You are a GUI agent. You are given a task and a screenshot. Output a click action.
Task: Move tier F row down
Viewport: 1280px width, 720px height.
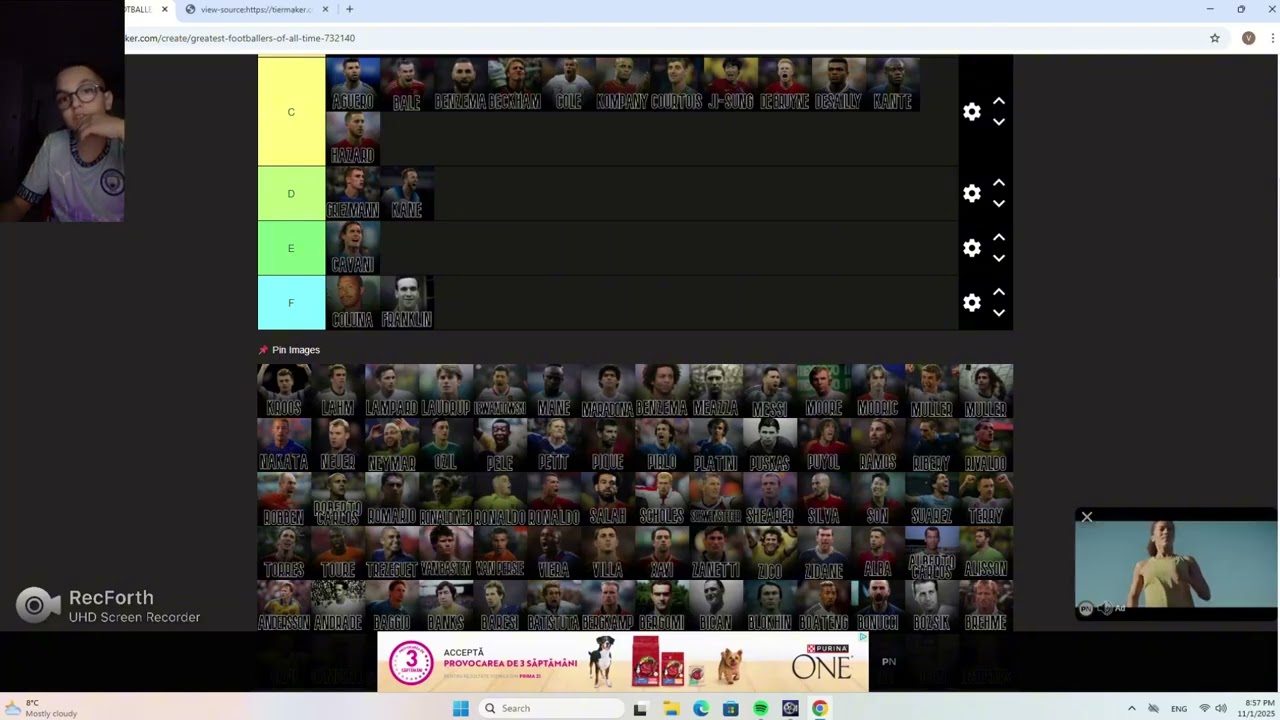(998, 313)
